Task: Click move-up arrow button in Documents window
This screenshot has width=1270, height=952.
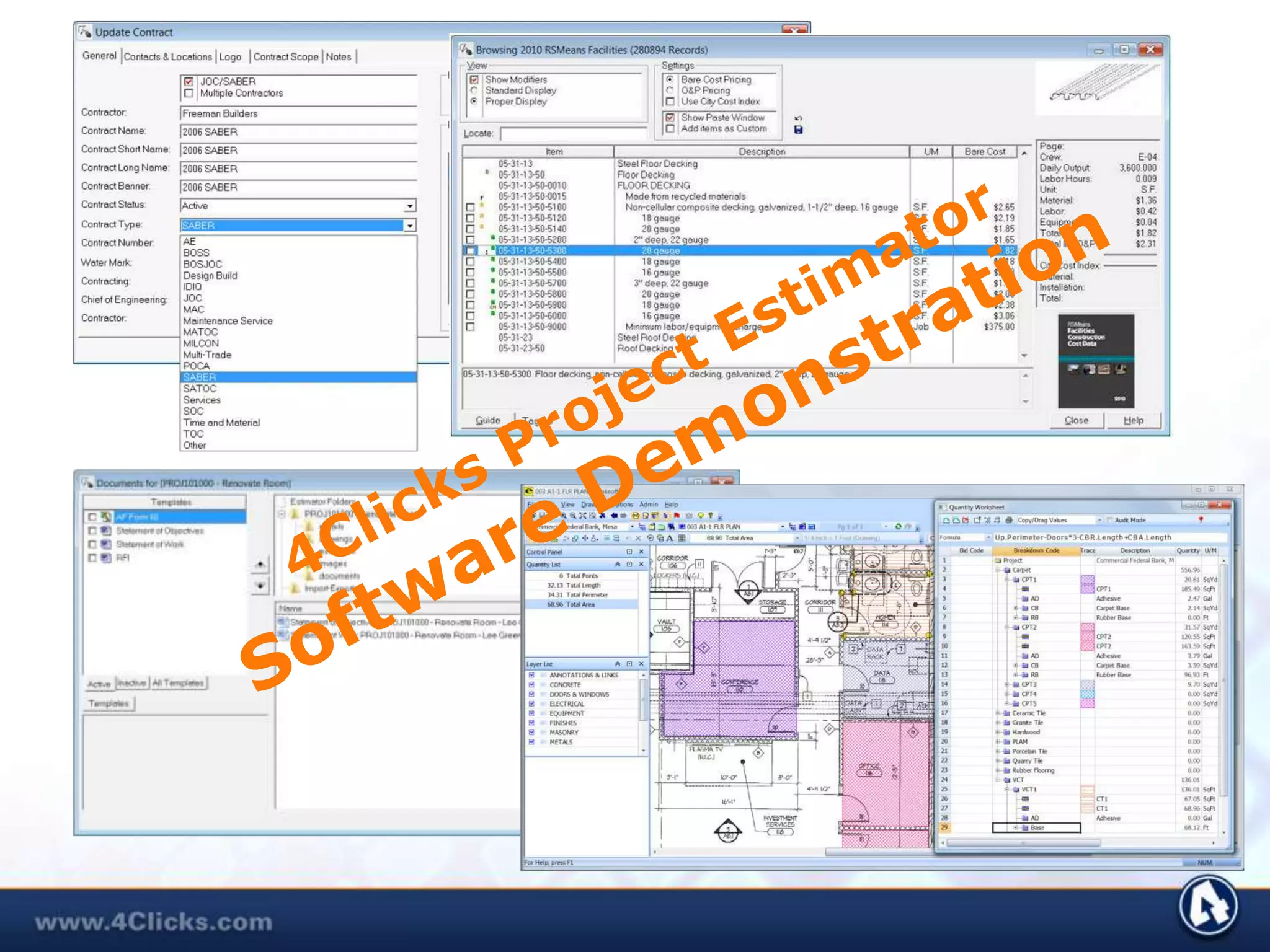Action: (260, 565)
